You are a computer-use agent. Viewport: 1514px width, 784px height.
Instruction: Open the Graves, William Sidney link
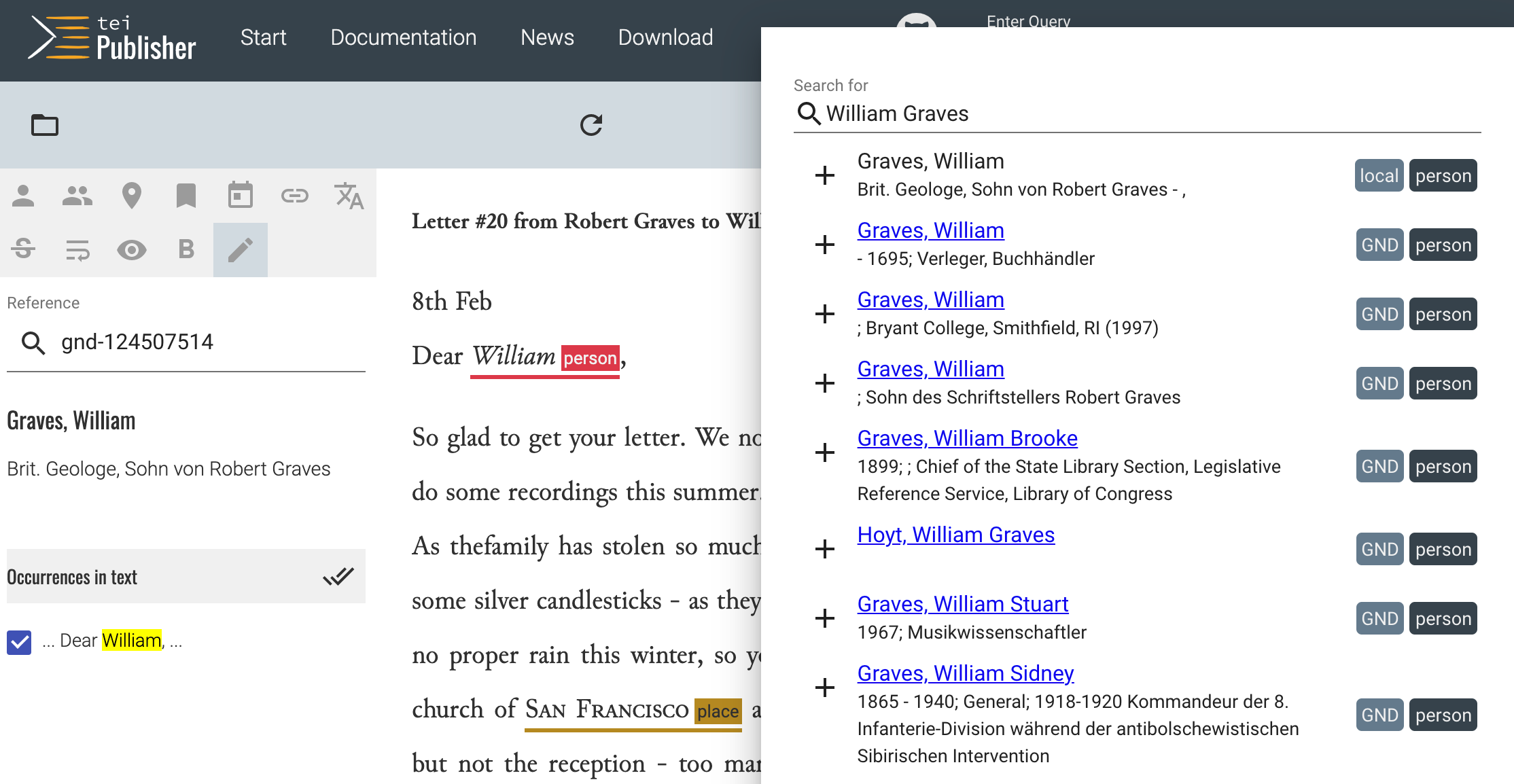click(x=965, y=673)
